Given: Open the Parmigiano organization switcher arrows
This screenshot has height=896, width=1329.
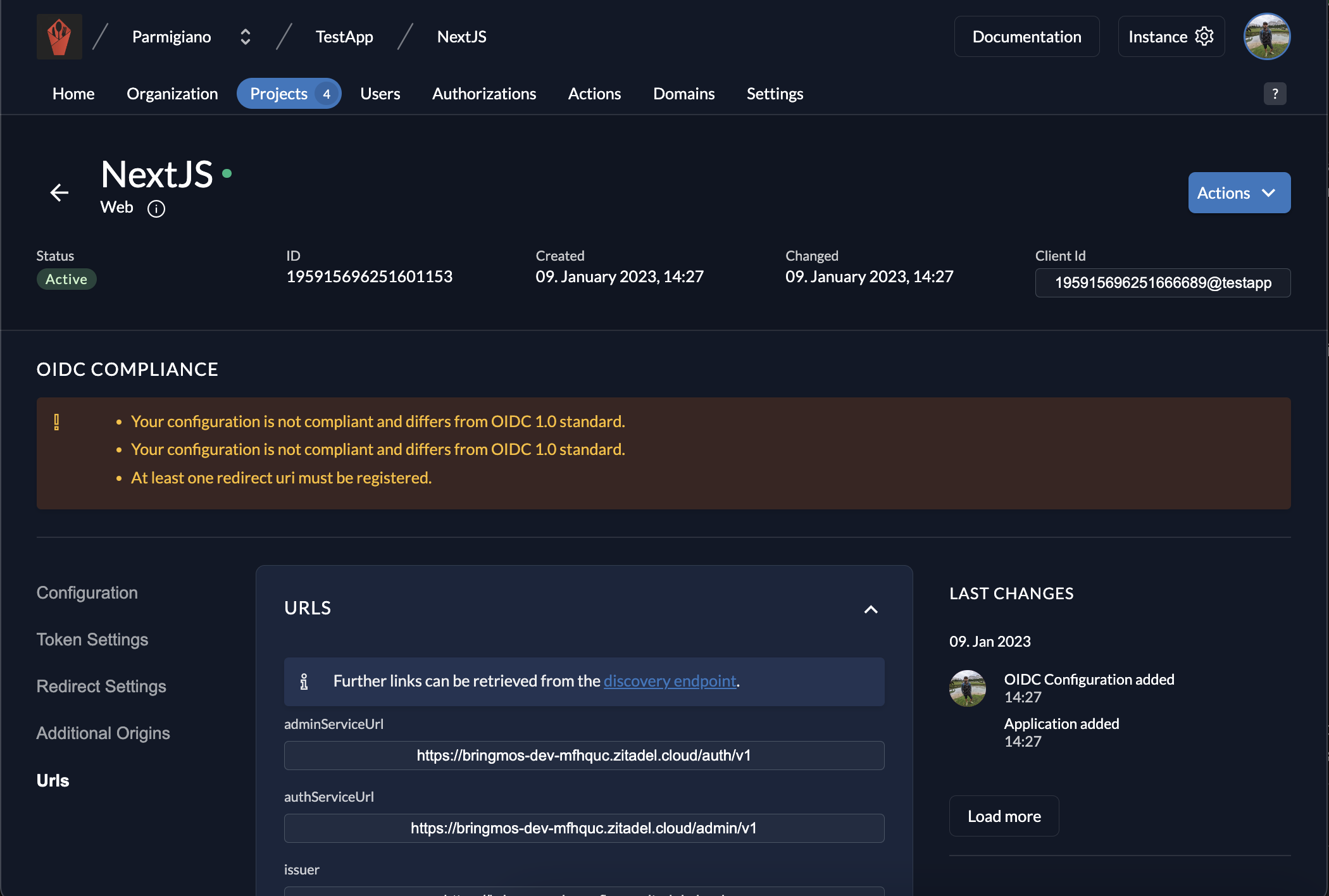Looking at the screenshot, I should [x=246, y=37].
